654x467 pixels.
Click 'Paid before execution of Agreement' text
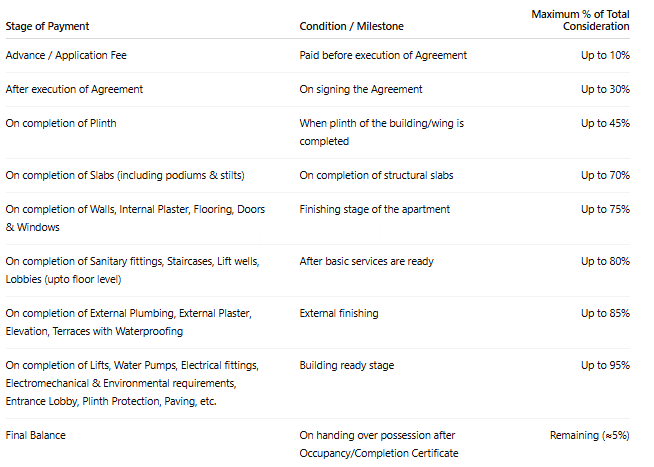click(x=383, y=55)
